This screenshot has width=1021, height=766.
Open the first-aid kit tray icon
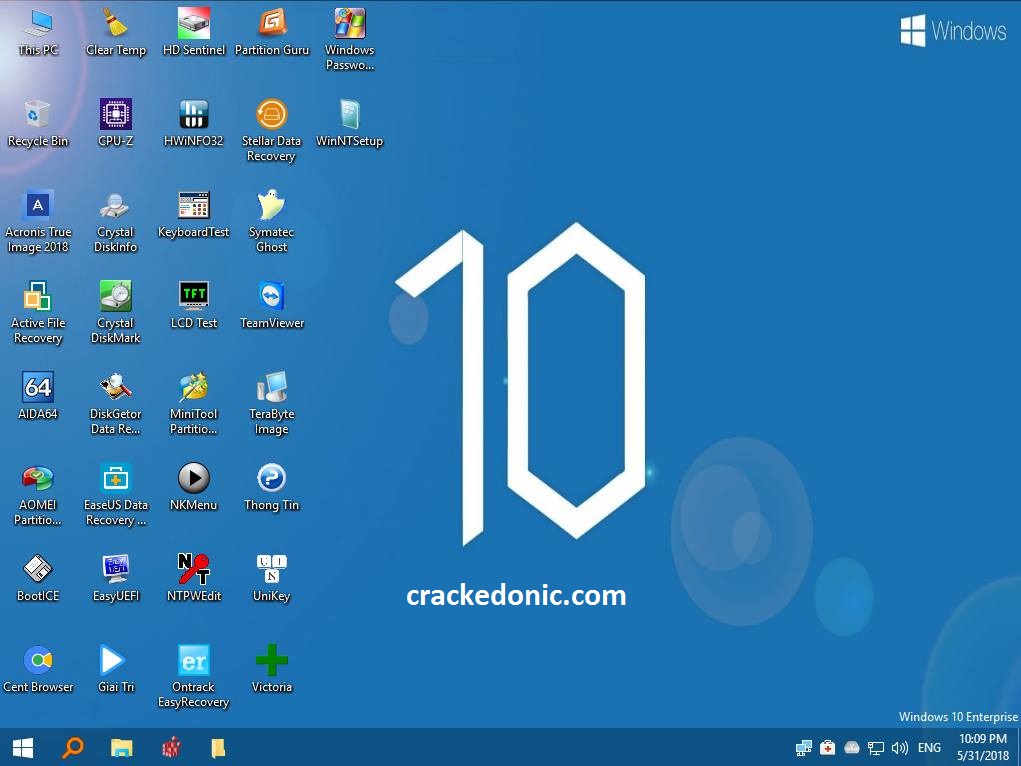point(828,748)
